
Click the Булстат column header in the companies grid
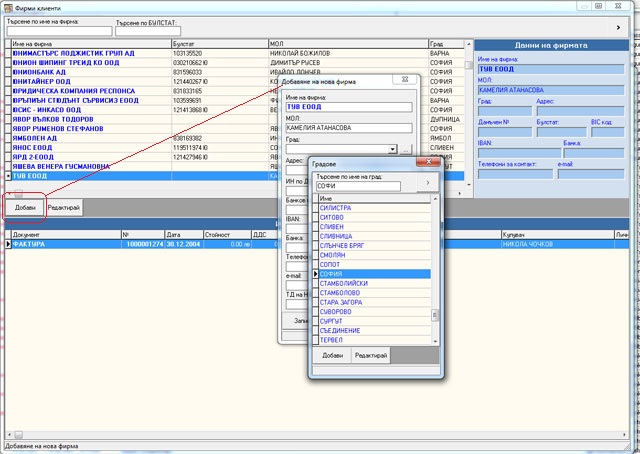(x=220, y=44)
